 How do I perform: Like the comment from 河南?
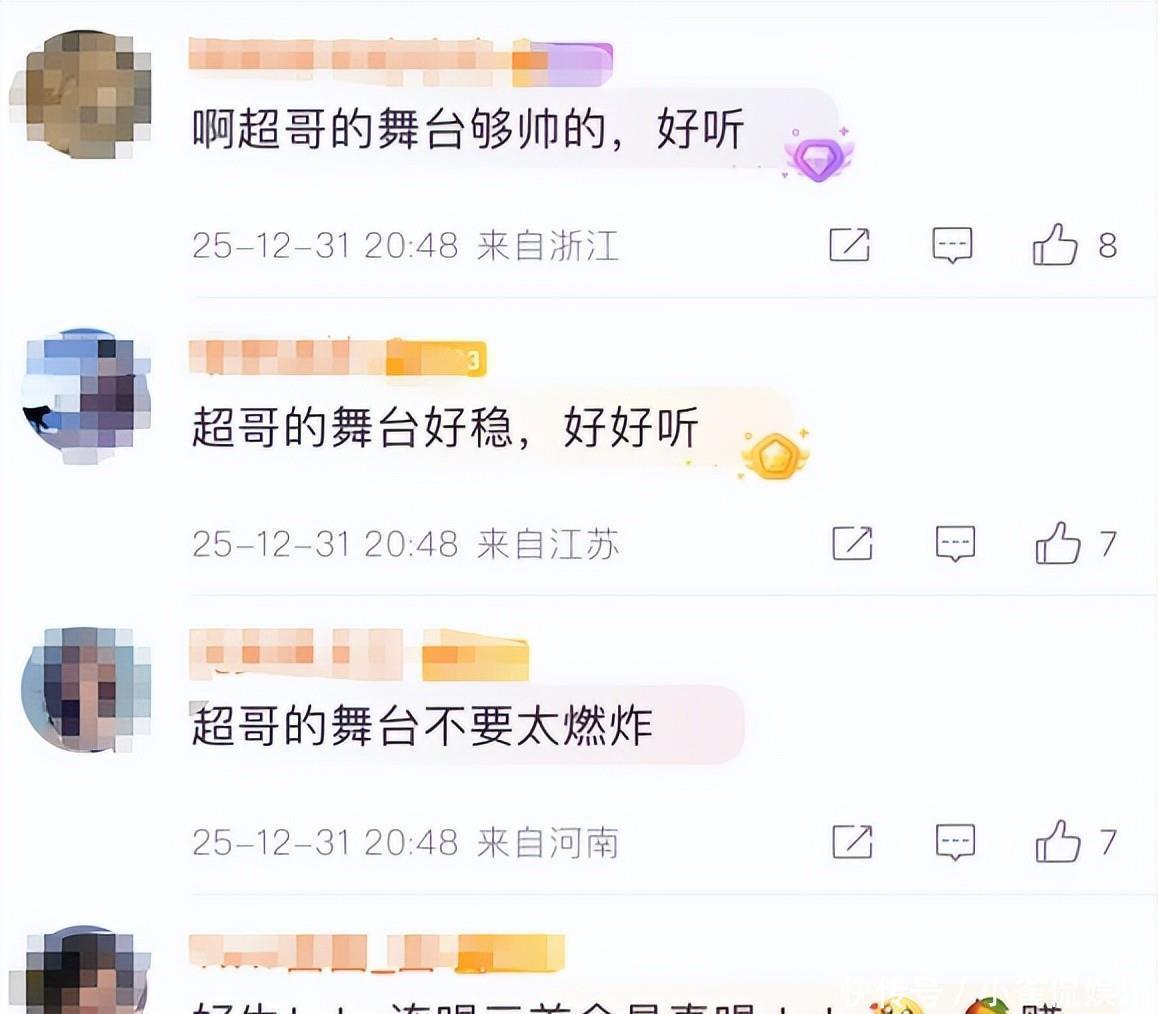pos(1058,841)
